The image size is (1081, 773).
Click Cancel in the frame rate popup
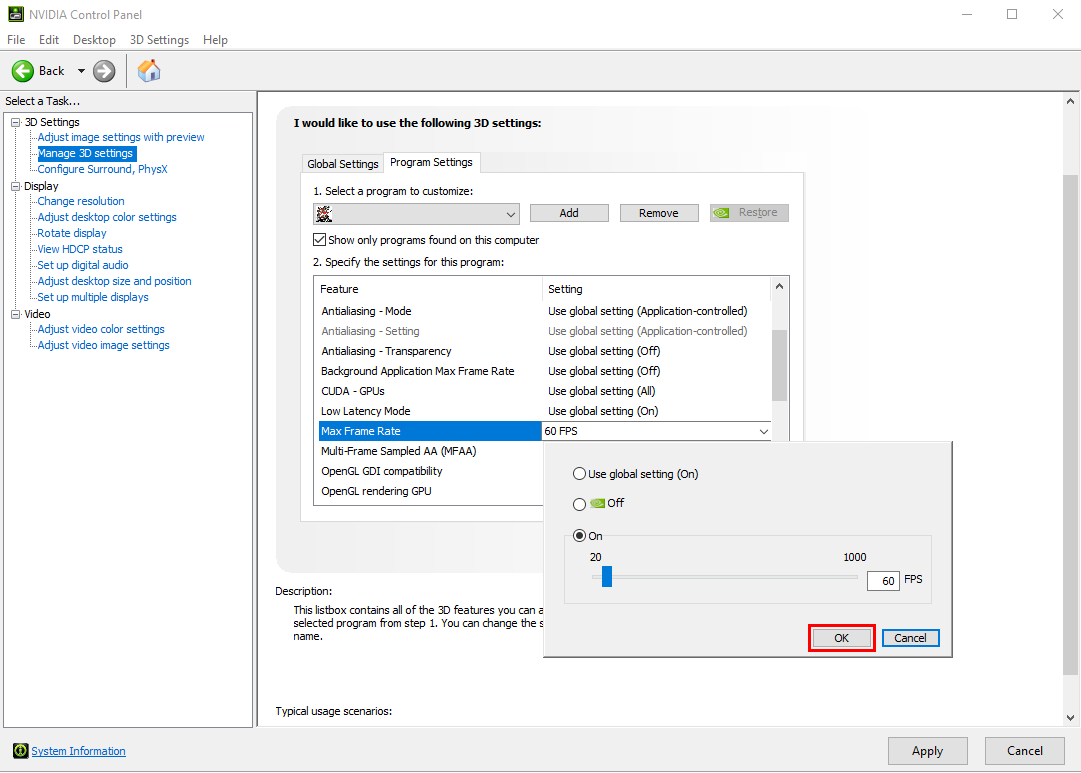click(911, 638)
